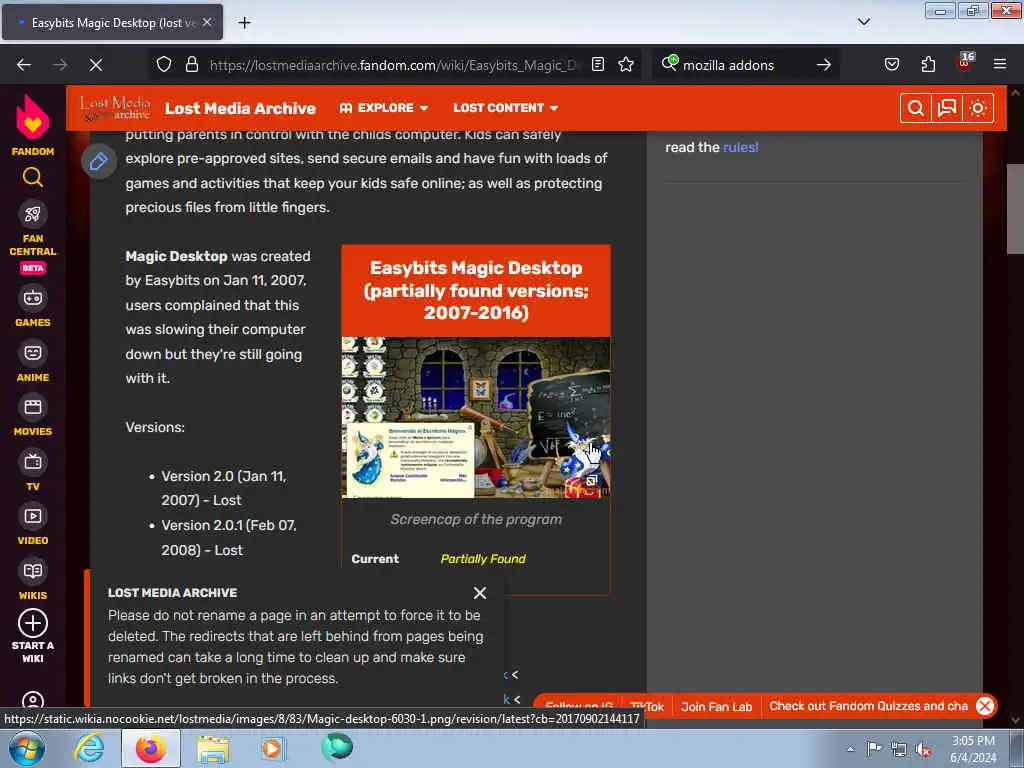The width and height of the screenshot is (1024, 768).
Task: Stop page loading X button
Action: point(95,65)
